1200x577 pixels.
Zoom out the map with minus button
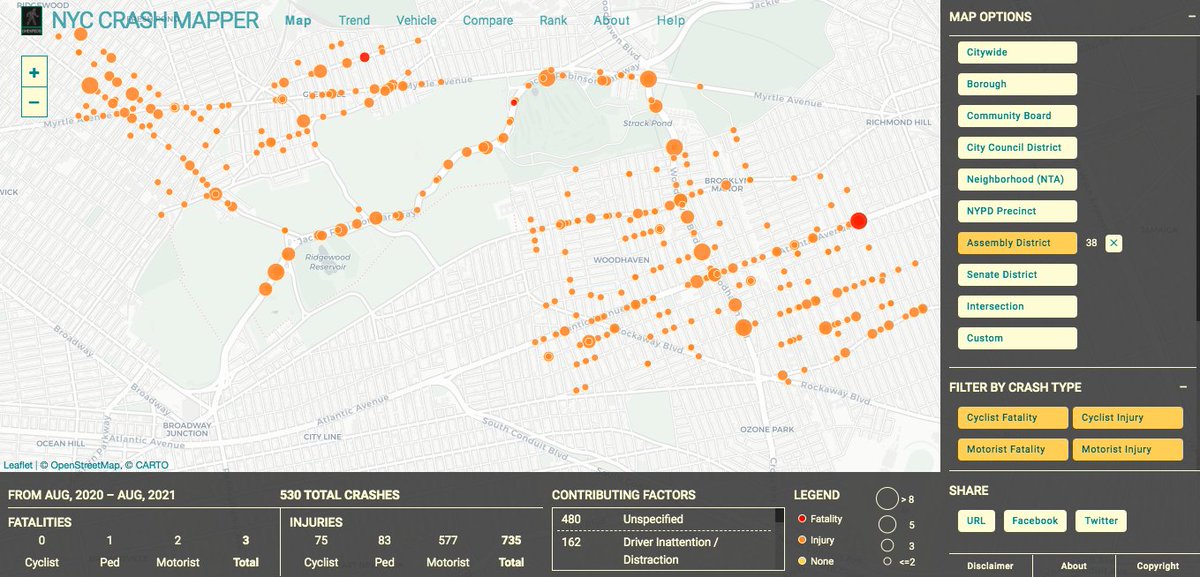pos(34,101)
